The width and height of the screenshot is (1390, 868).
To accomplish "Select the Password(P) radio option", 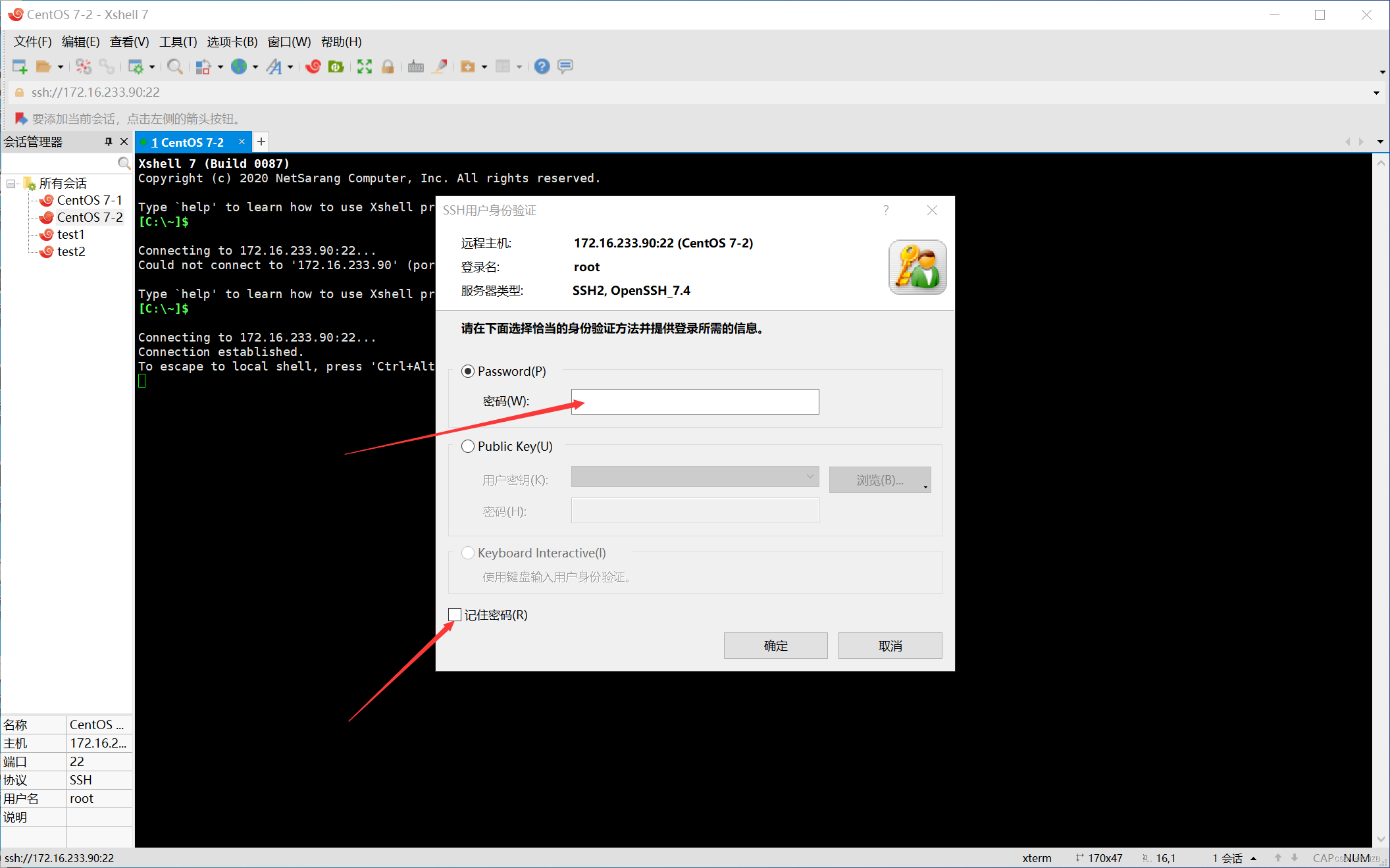I will pos(468,371).
